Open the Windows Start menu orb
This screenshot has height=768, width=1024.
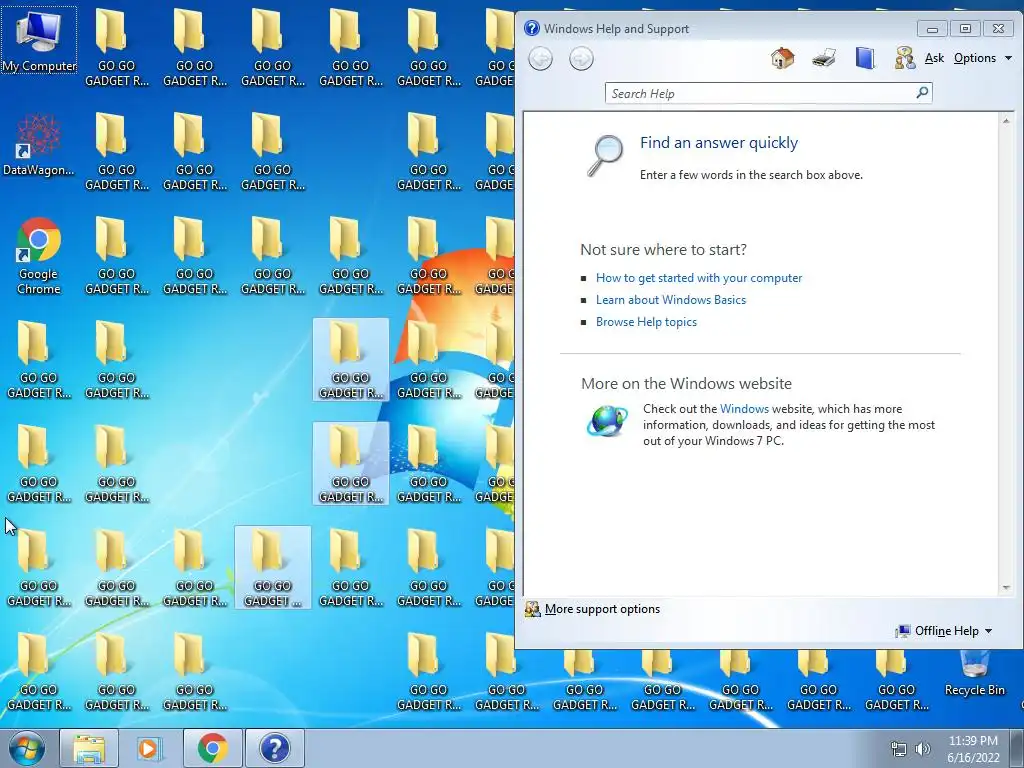pos(27,748)
